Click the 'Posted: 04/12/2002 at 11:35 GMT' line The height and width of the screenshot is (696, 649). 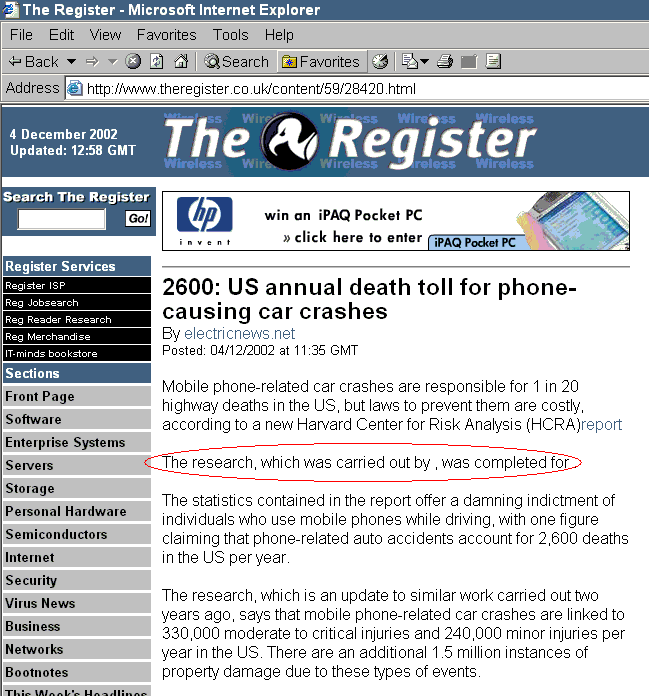tap(260, 351)
